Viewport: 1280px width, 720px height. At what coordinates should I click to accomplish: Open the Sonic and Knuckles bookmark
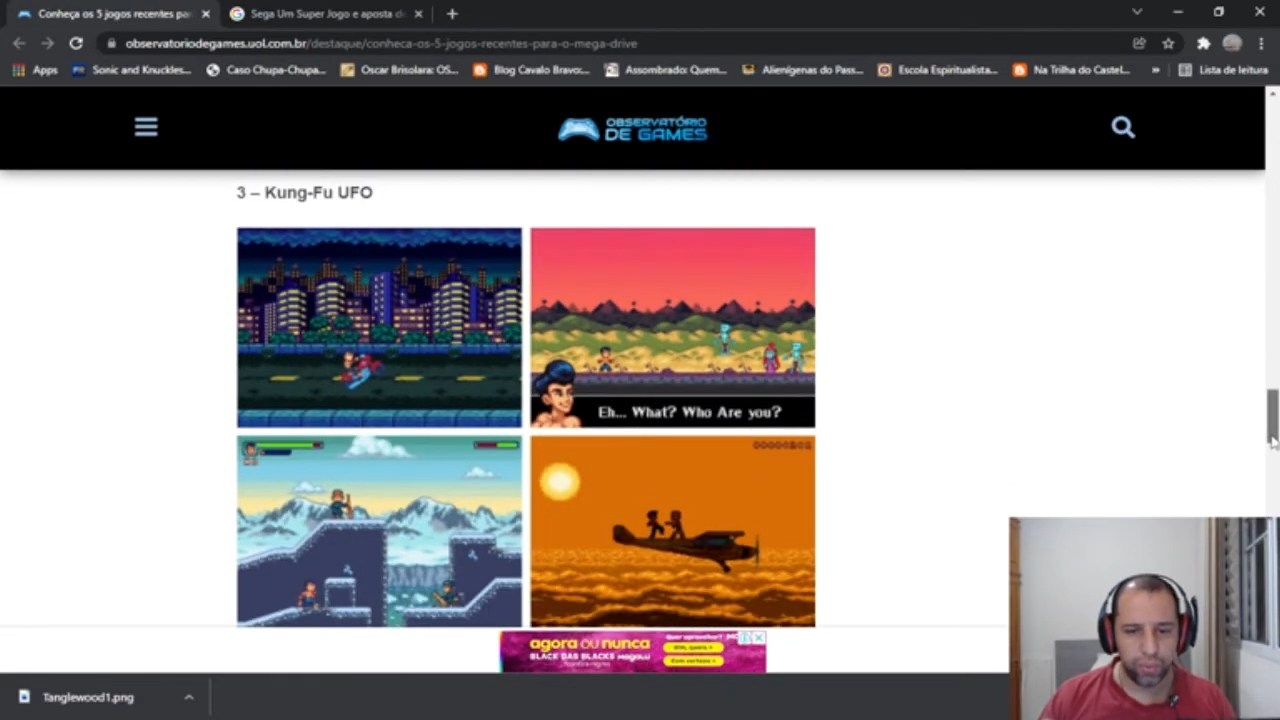pyautogui.click(x=131, y=70)
